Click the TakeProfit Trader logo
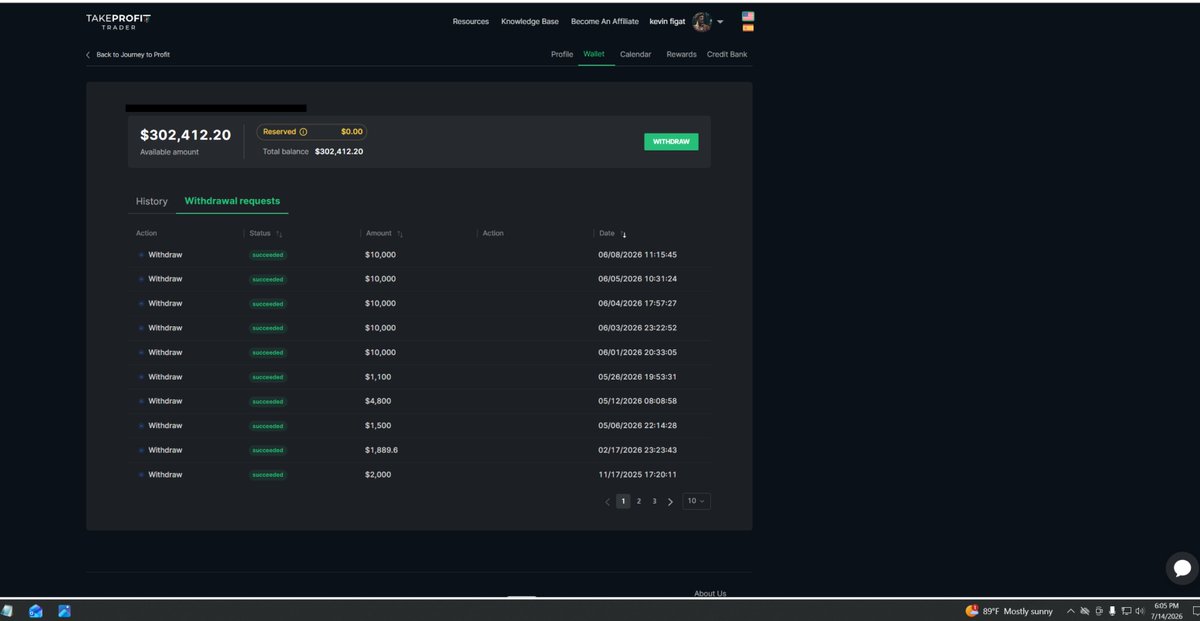This screenshot has width=1200, height=621. point(118,21)
